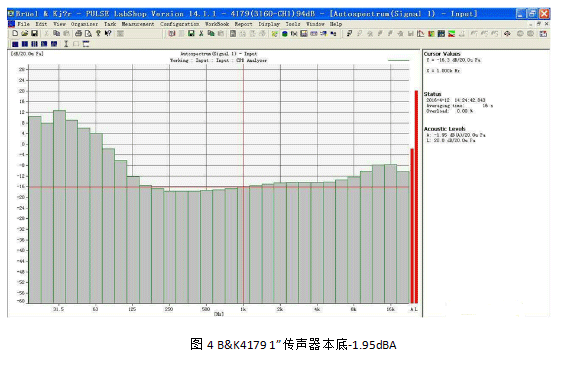Viewport: 561px width, 369px height.
Task: Click the black floppy Save icon
Action: [x=34, y=33]
